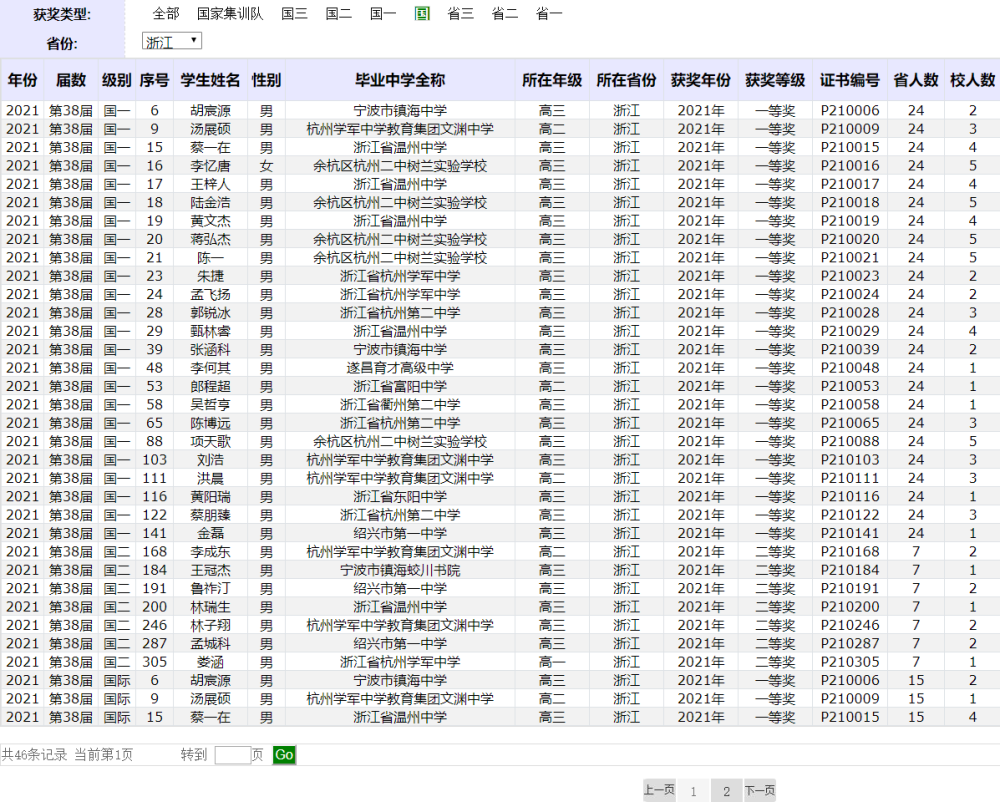Click the 级别 column header
Image resolution: width=1000 pixels, height=807 pixels.
[117, 80]
